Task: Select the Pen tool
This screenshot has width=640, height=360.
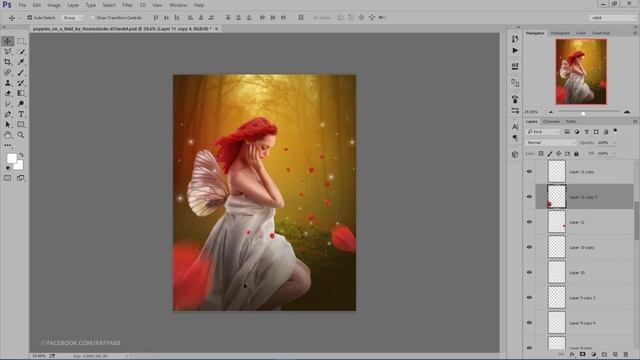Action: pos(8,114)
